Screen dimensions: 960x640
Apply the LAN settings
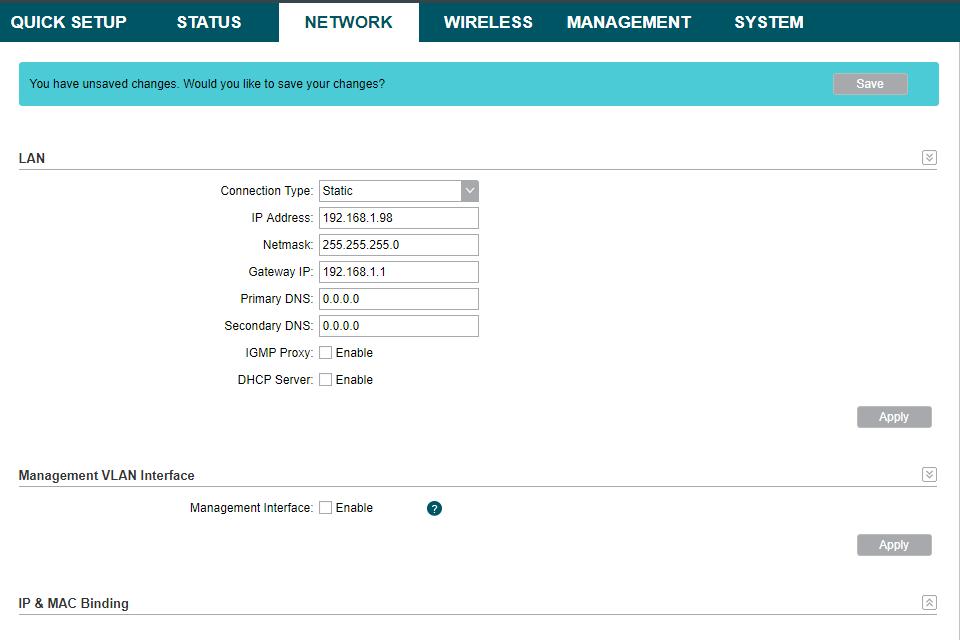coord(894,417)
